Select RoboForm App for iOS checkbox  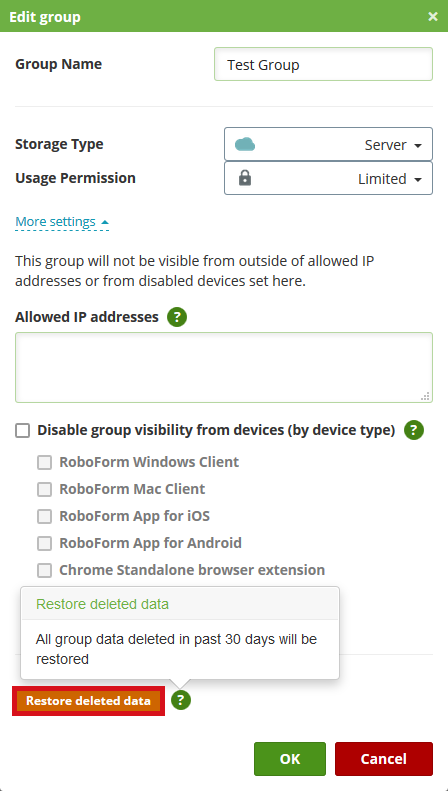pos(44,516)
